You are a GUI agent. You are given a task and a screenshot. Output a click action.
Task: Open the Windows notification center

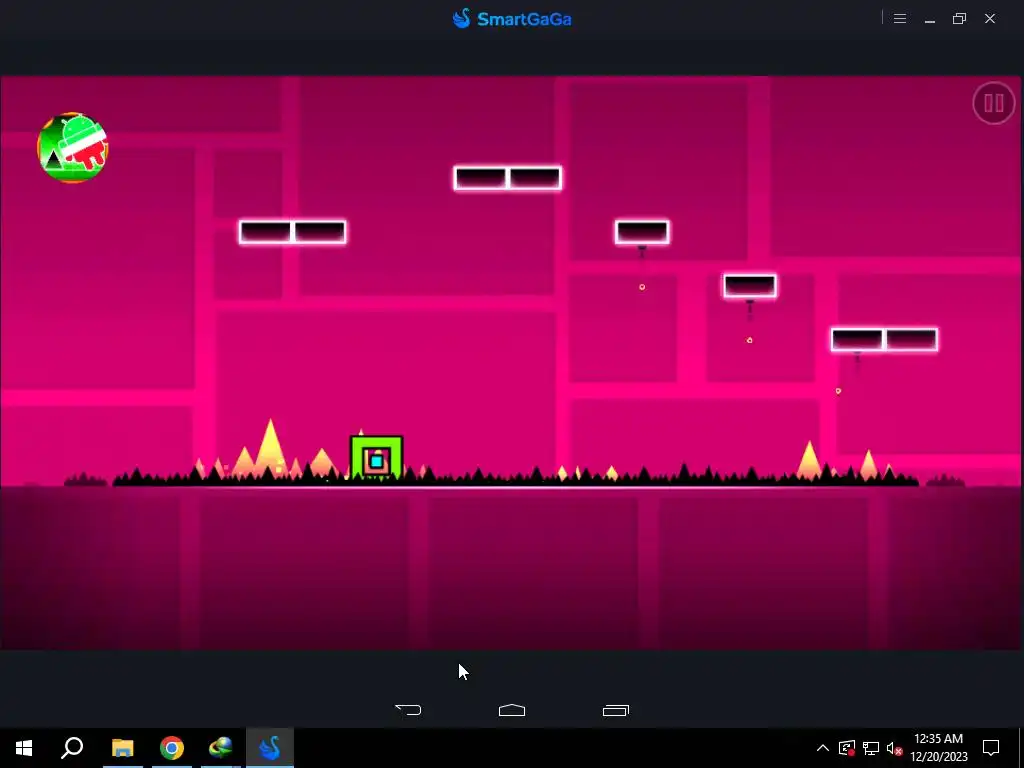pyautogui.click(x=991, y=748)
